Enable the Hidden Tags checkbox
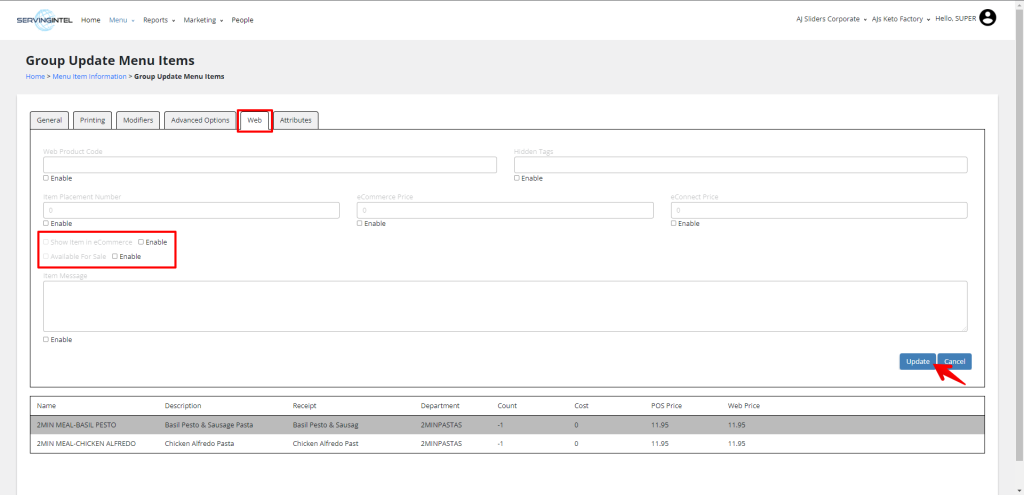Image resolution: width=1024 pixels, height=495 pixels. coord(517,178)
